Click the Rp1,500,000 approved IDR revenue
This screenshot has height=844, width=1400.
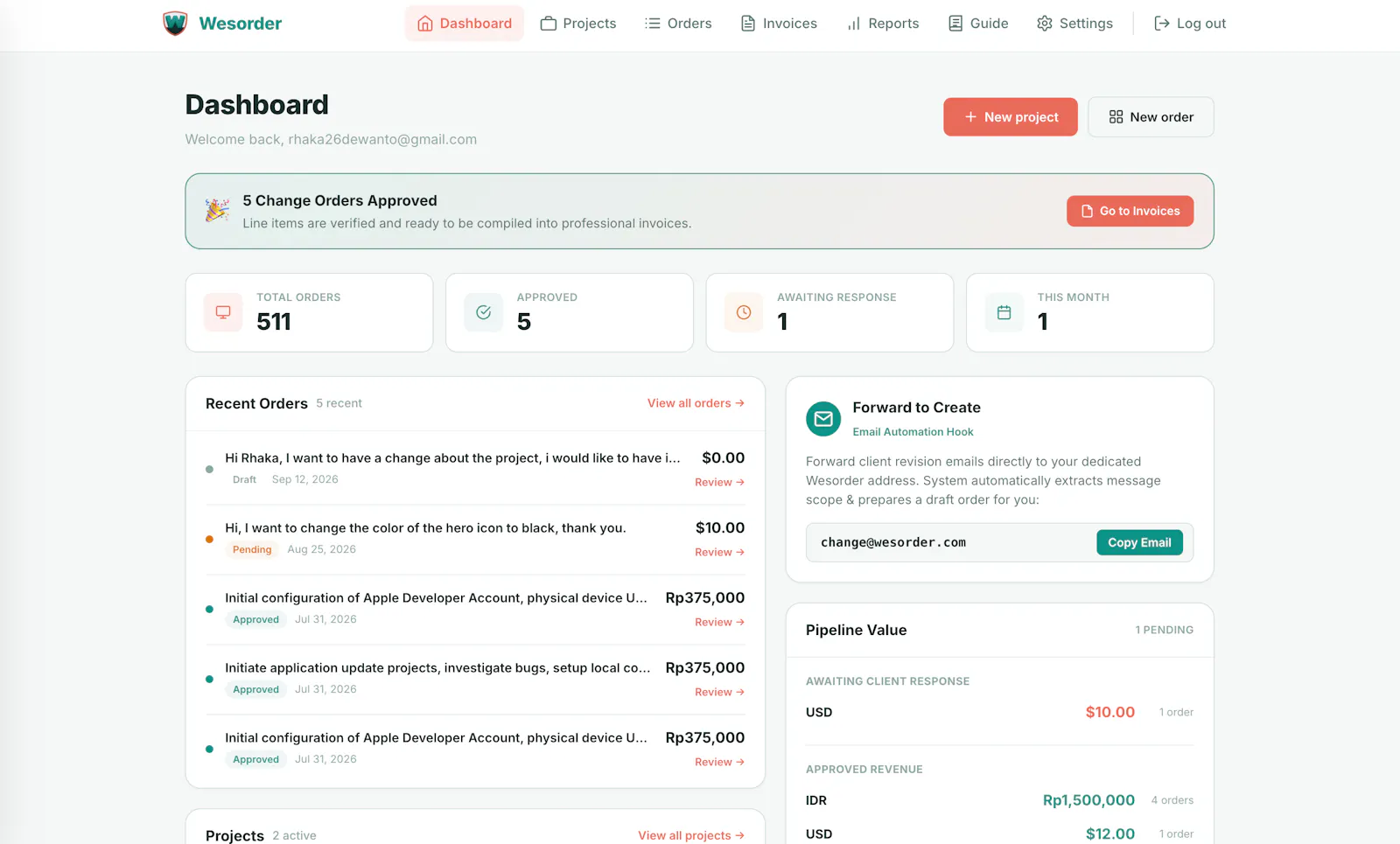click(x=1088, y=800)
